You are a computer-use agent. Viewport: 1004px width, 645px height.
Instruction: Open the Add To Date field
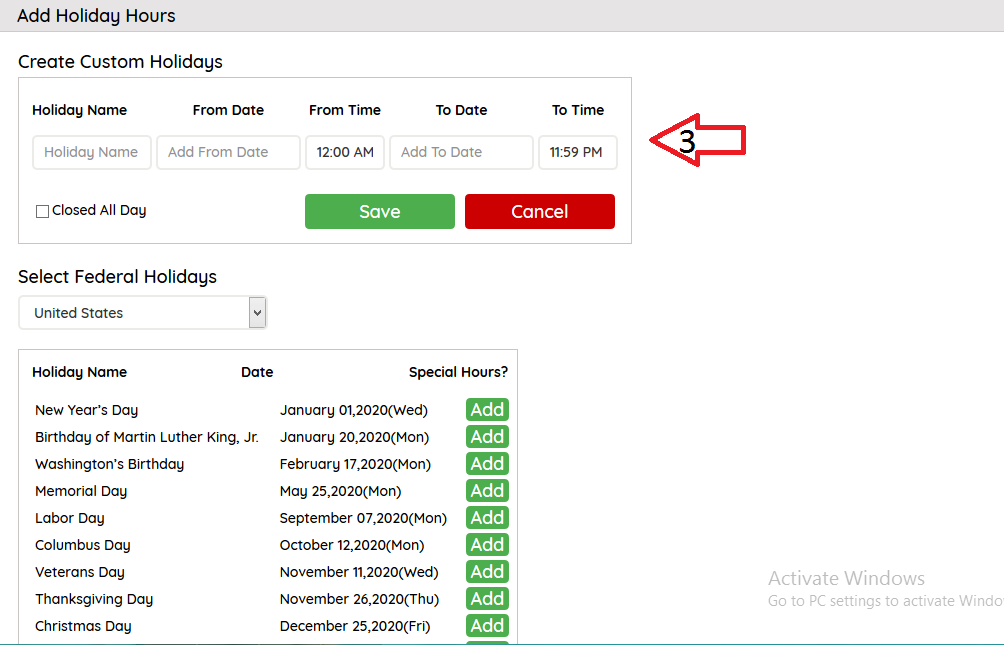pyautogui.click(x=461, y=152)
